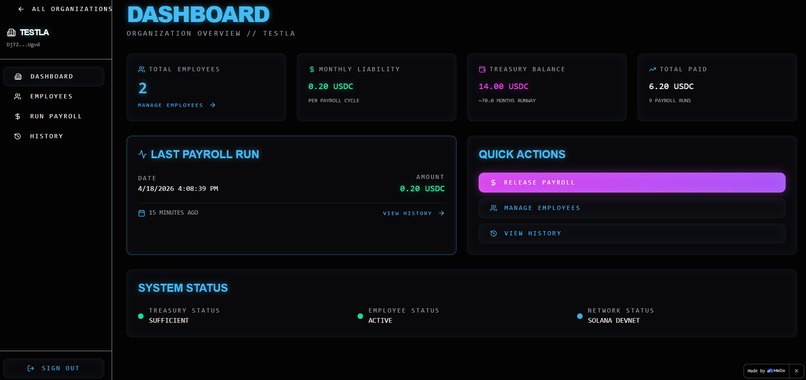
Task: Click the people icon on Quick Actions Manage Employees
Action: point(493,208)
